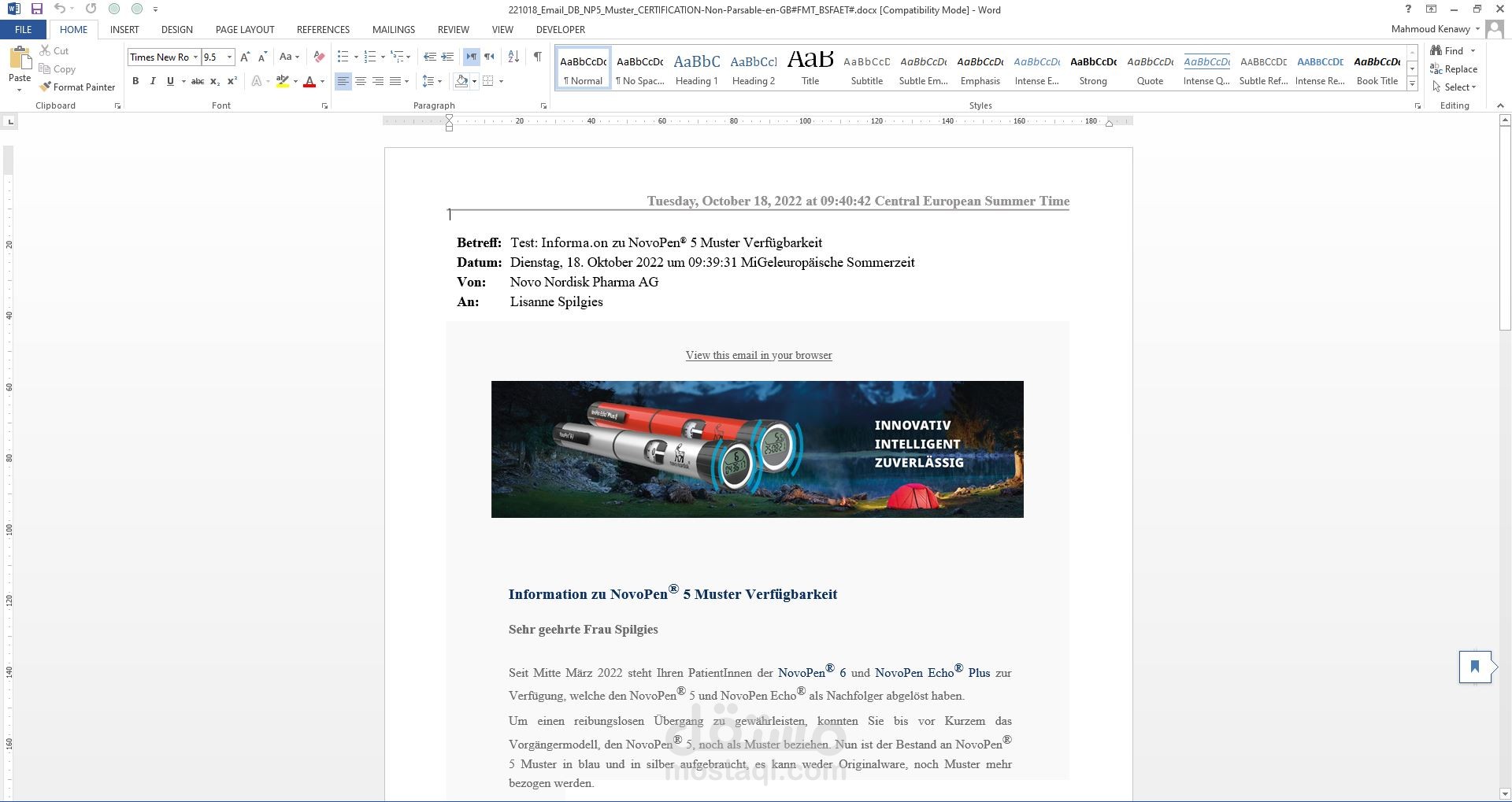This screenshot has width=1512, height=802.
Task: Toggle superscript formatting
Action: click(x=232, y=81)
